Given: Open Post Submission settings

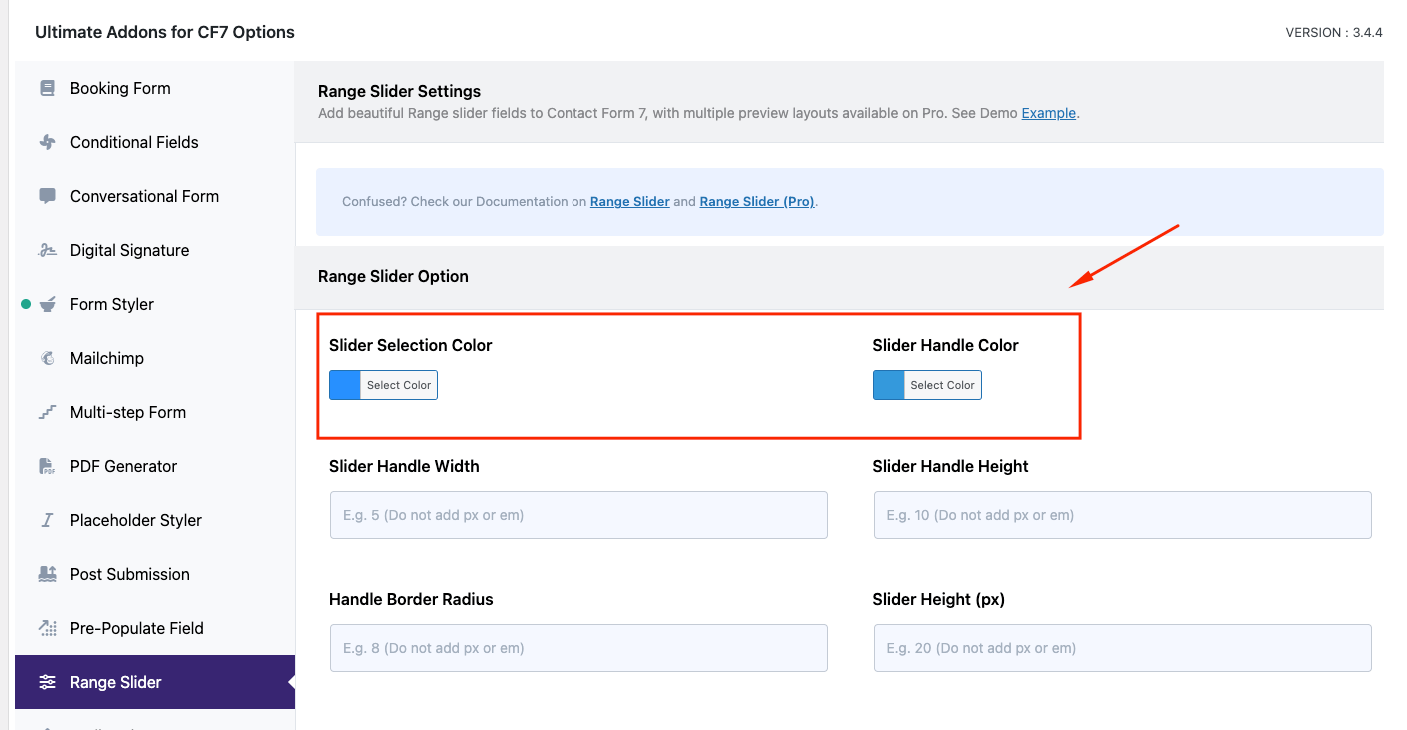Looking at the screenshot, I should pyautogui.click(x=155, y=574).
